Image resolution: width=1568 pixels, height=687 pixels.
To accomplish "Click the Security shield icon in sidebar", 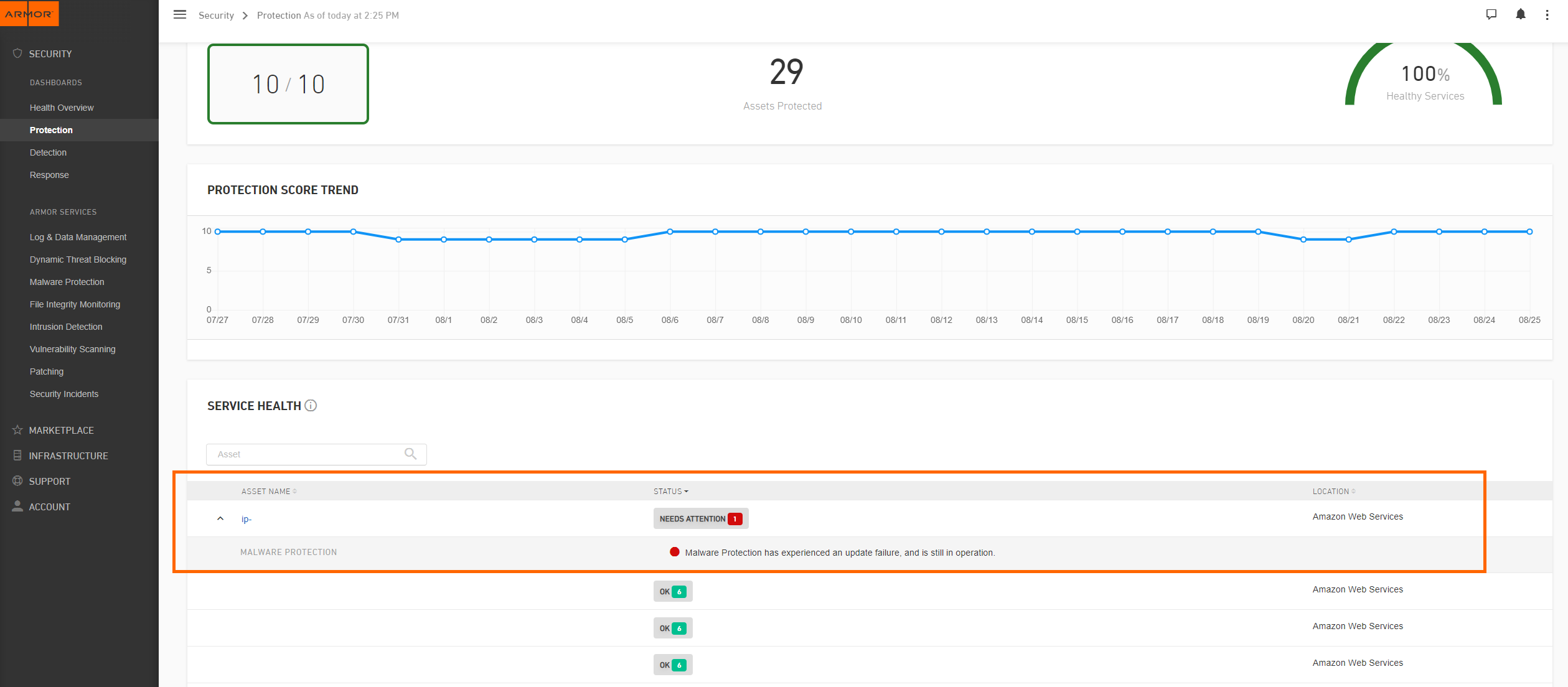I will (17, 54).
